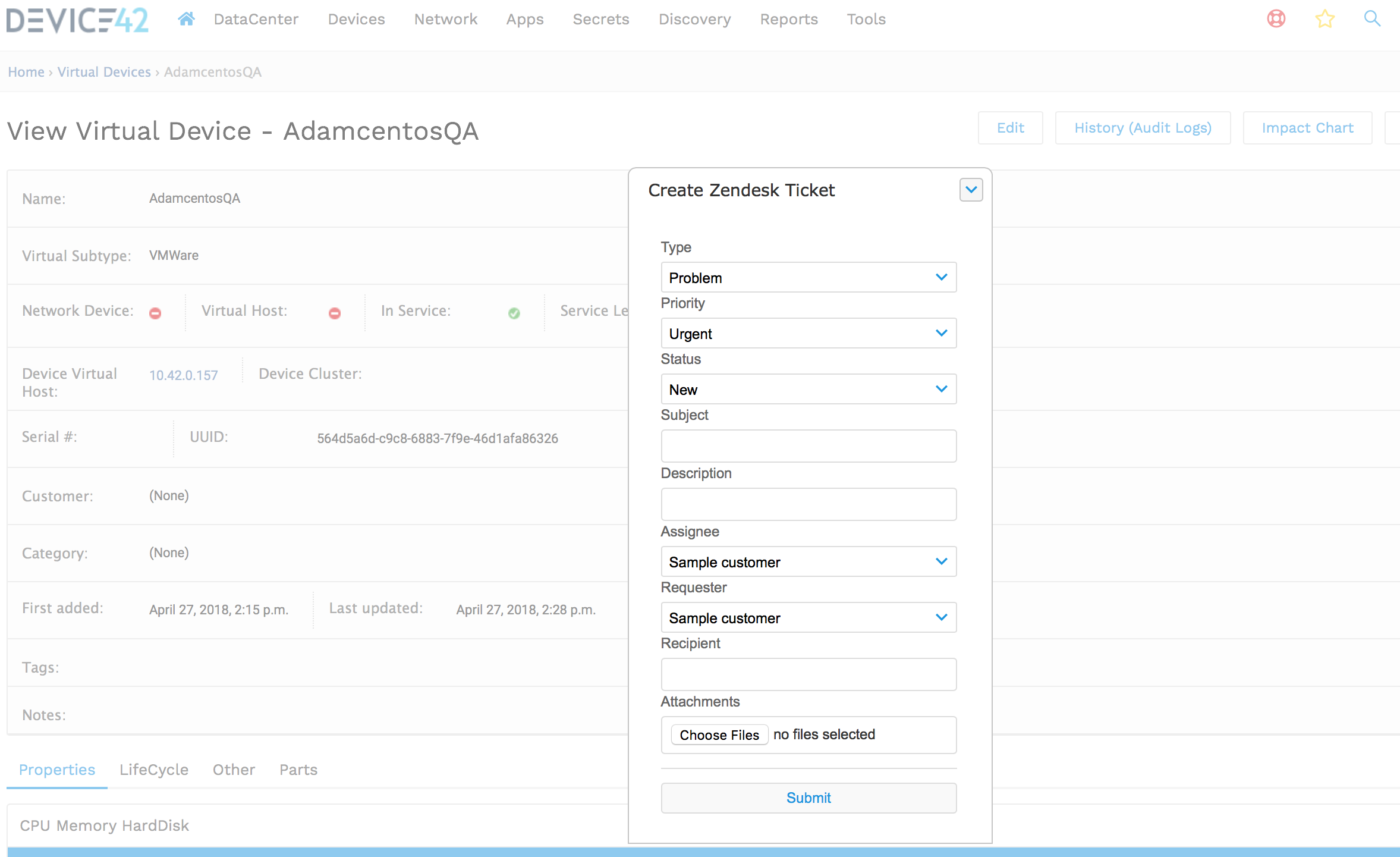Open the Reports menu

coord(788,18)
